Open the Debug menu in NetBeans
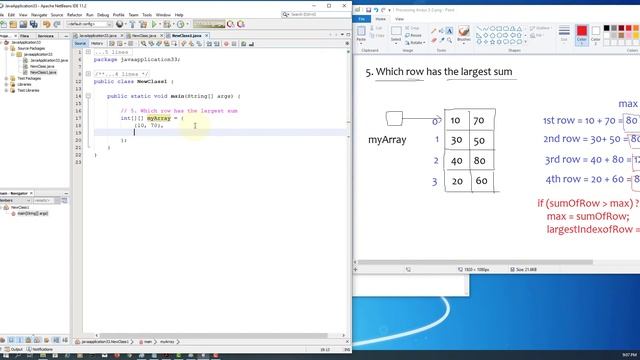The height and width of the screenshot is (360, 640). point(103,15)
